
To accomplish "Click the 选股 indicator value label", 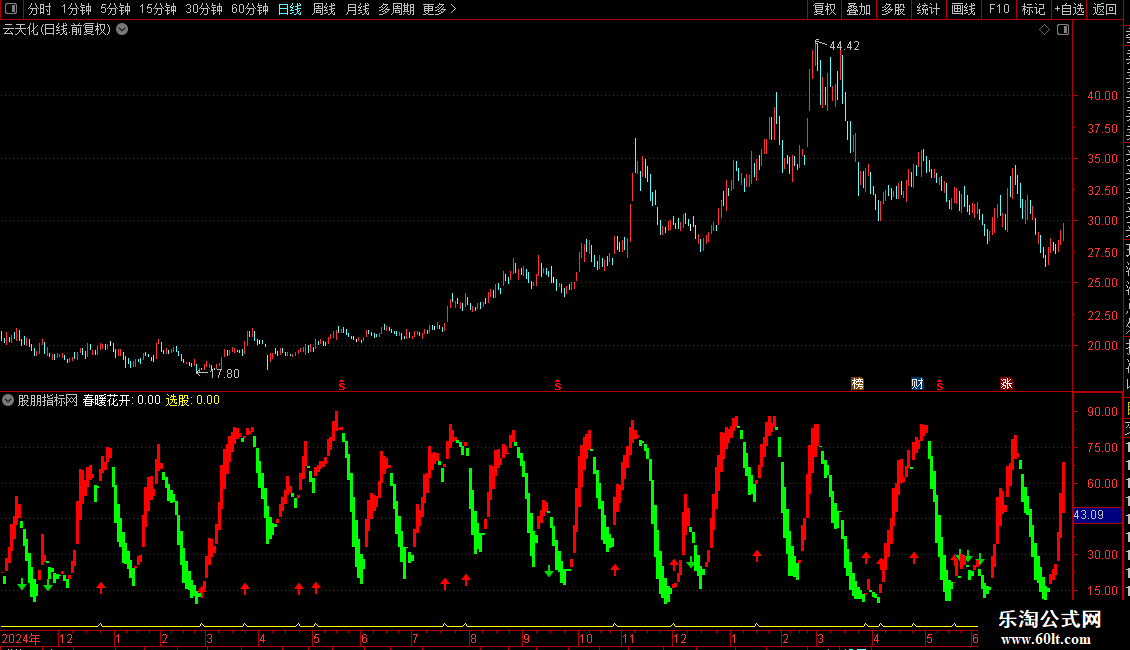I will pos(193,400).
